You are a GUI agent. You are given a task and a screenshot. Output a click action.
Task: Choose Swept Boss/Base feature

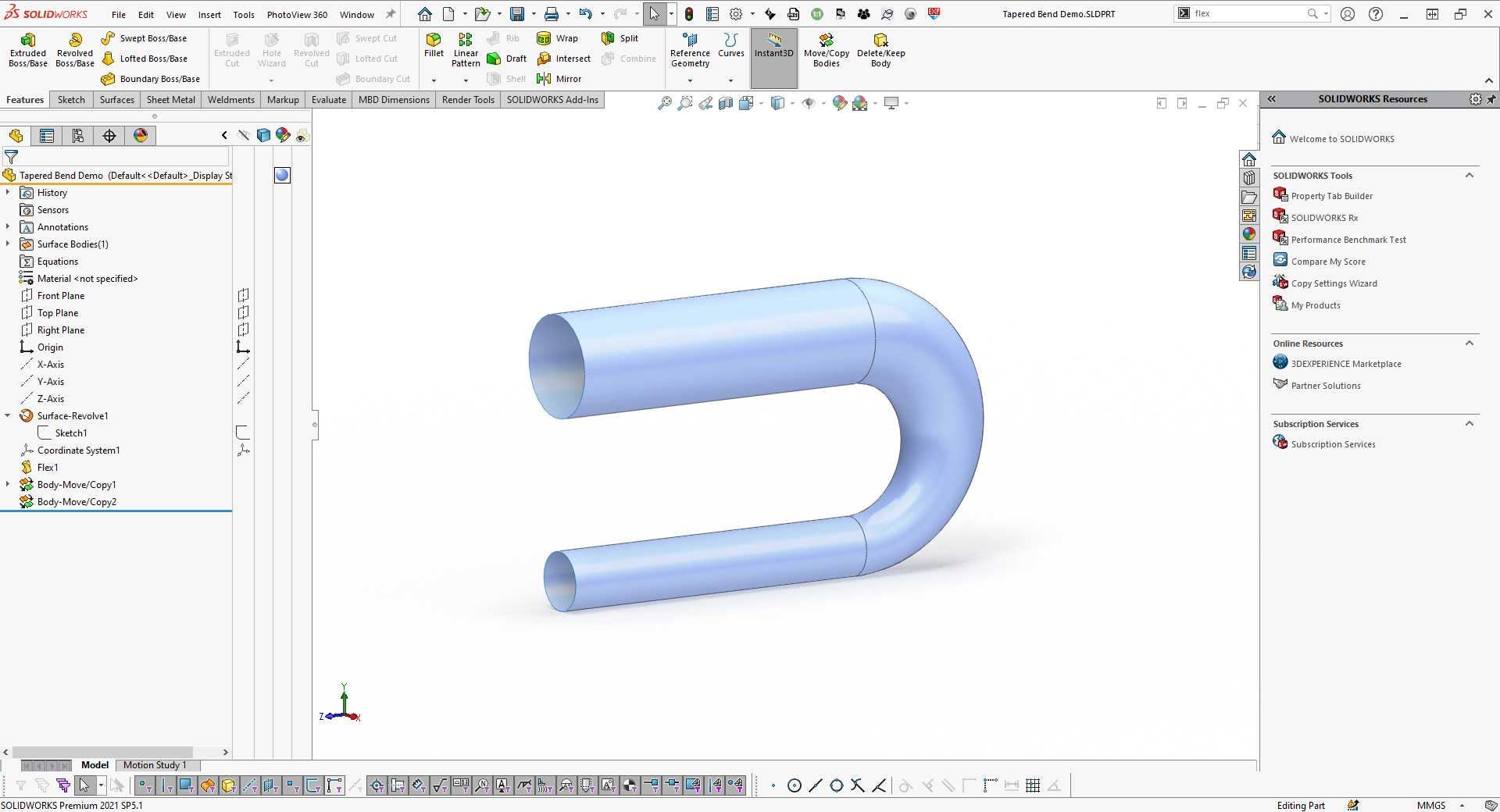[x=145, y=38]
